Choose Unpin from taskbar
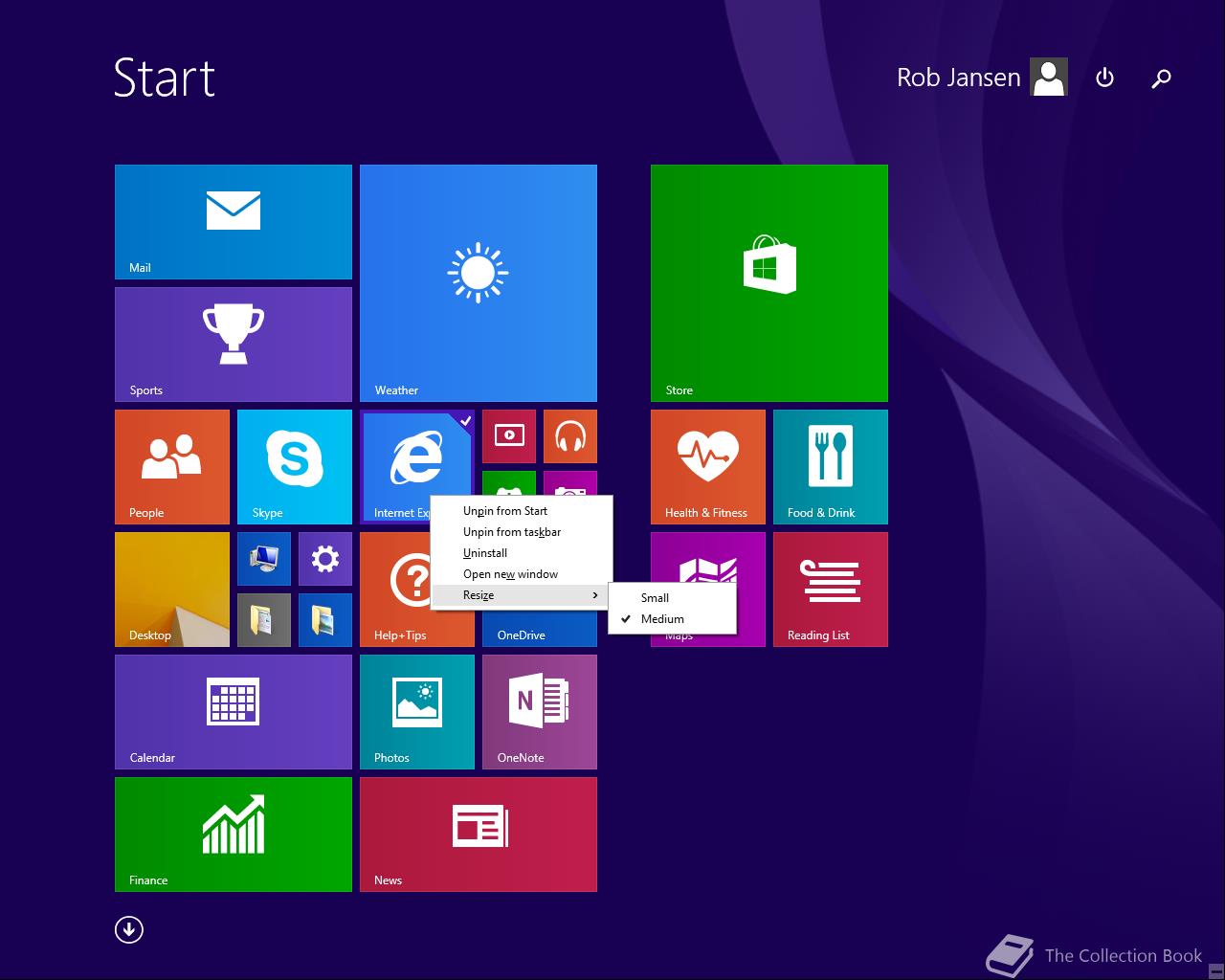 click(x=522, y=532)
